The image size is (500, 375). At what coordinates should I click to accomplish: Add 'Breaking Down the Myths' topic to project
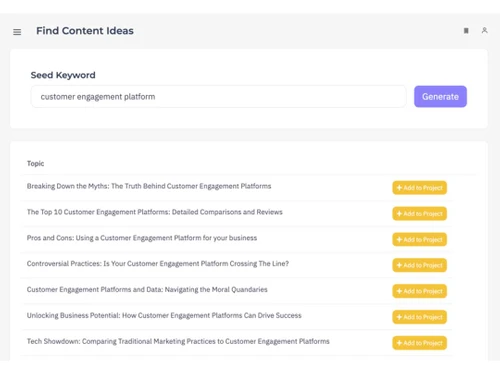click(419, 188)
